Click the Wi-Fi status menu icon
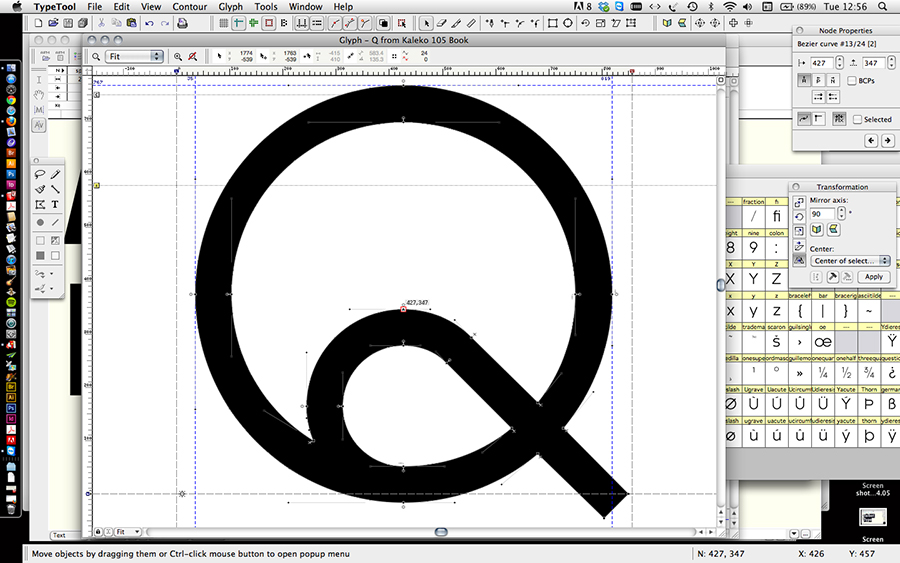Image resolution: width=900 pixels, height=563 pixels. click(730, 6)
